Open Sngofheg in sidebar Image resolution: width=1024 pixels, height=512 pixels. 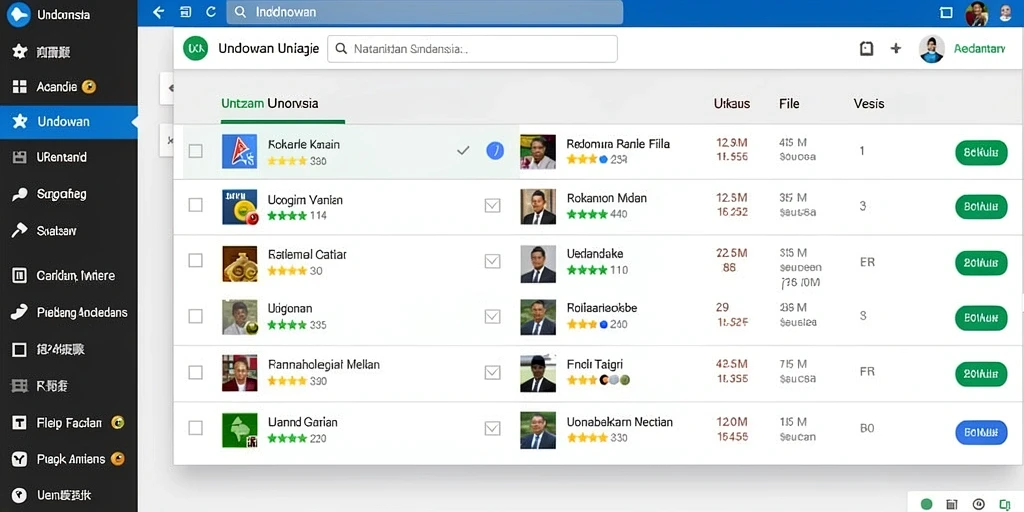(x=69, y=194)
